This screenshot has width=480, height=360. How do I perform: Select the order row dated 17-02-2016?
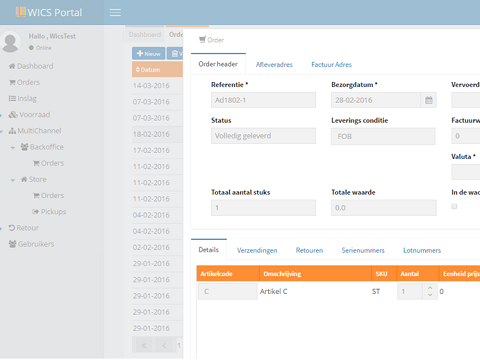157,150
